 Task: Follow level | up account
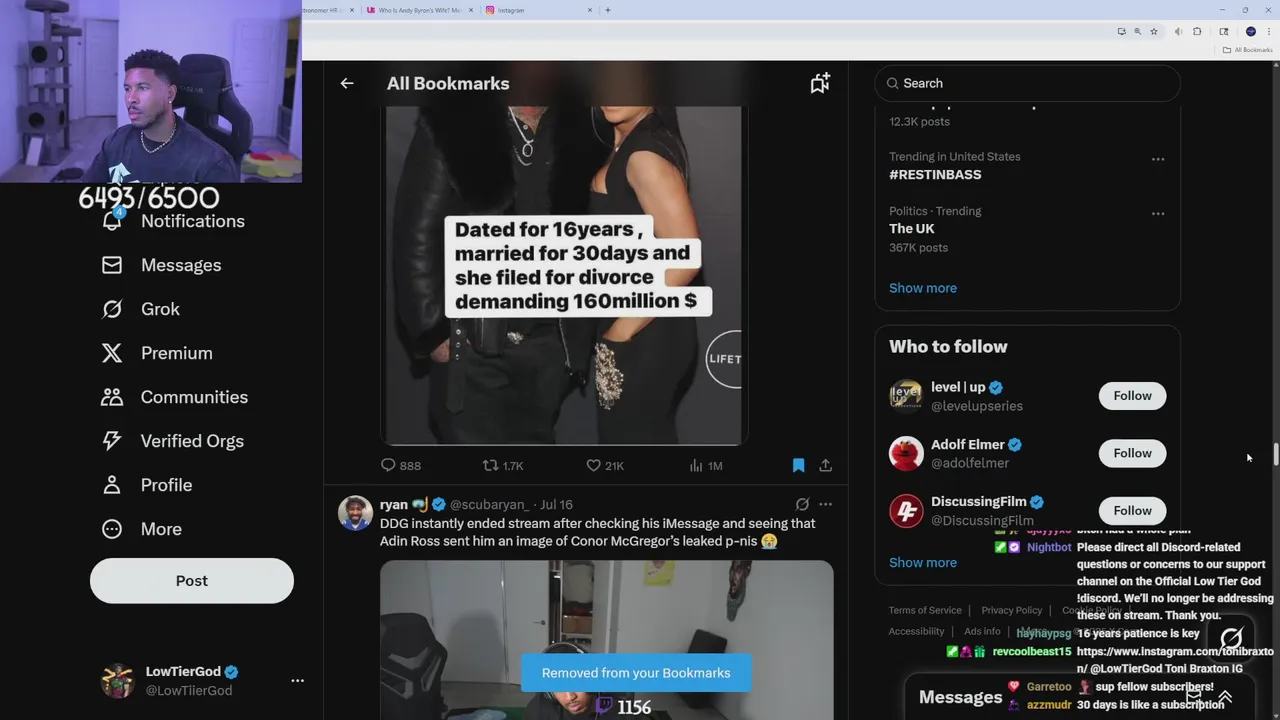(1132, 396)
